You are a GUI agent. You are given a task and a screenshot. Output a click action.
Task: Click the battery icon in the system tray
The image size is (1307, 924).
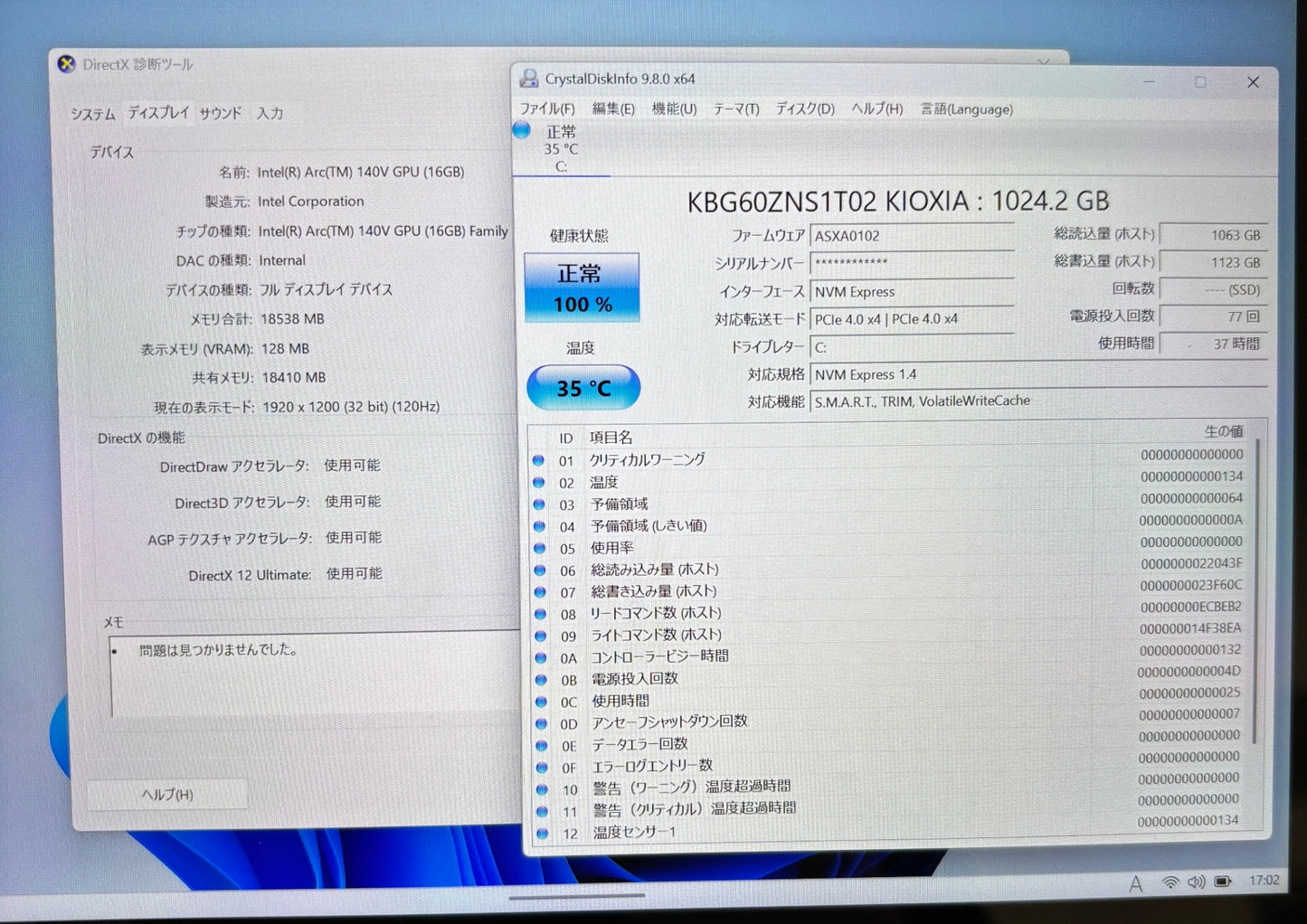1223,882
